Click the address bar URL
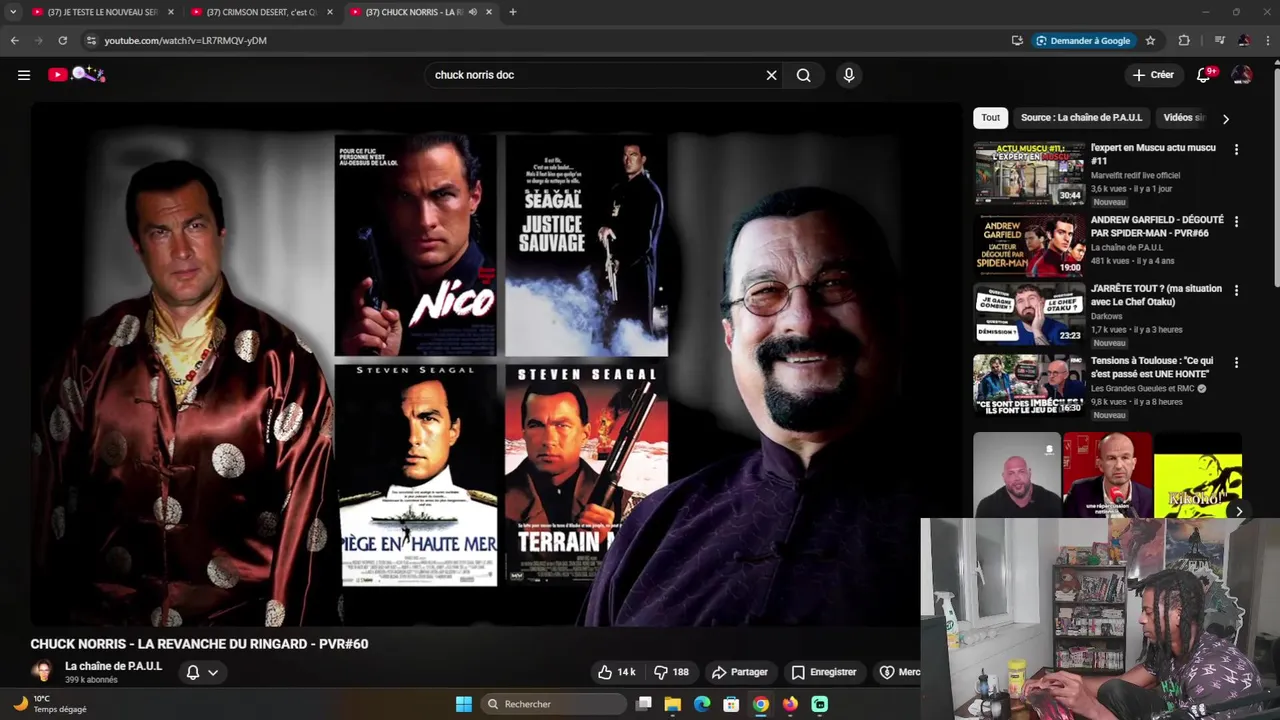This screenshot has width=1280, height=720. [x=185, y=41]
